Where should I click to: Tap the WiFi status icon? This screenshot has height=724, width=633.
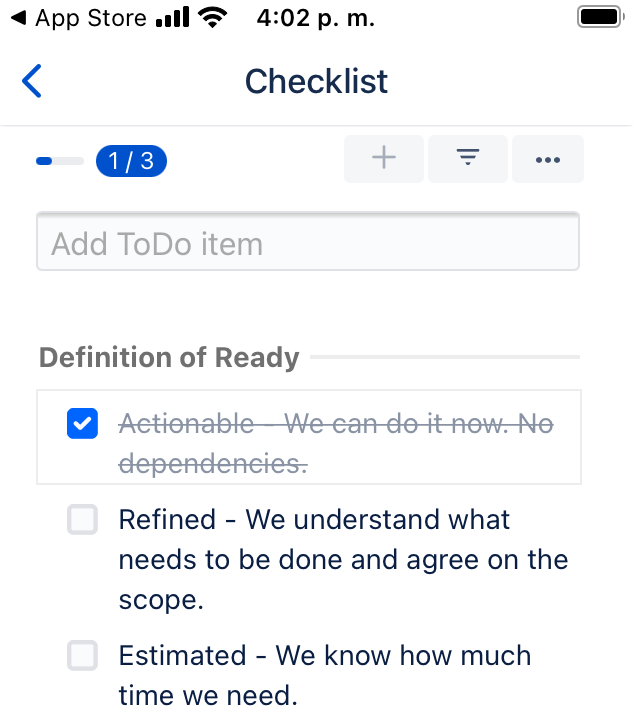pyautogui.click(x=212, y=18)
